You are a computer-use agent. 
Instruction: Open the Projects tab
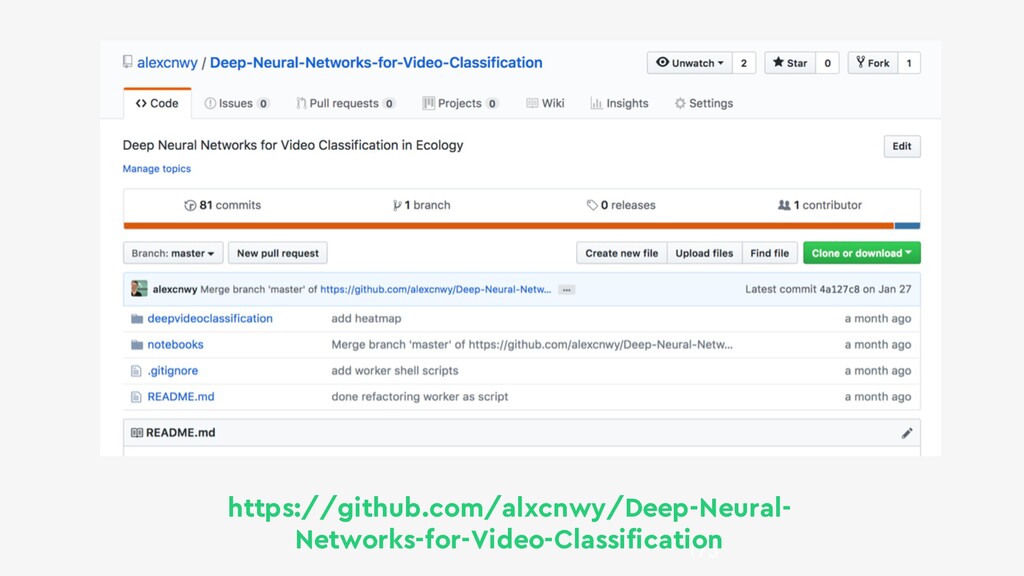tap(460, 103)
